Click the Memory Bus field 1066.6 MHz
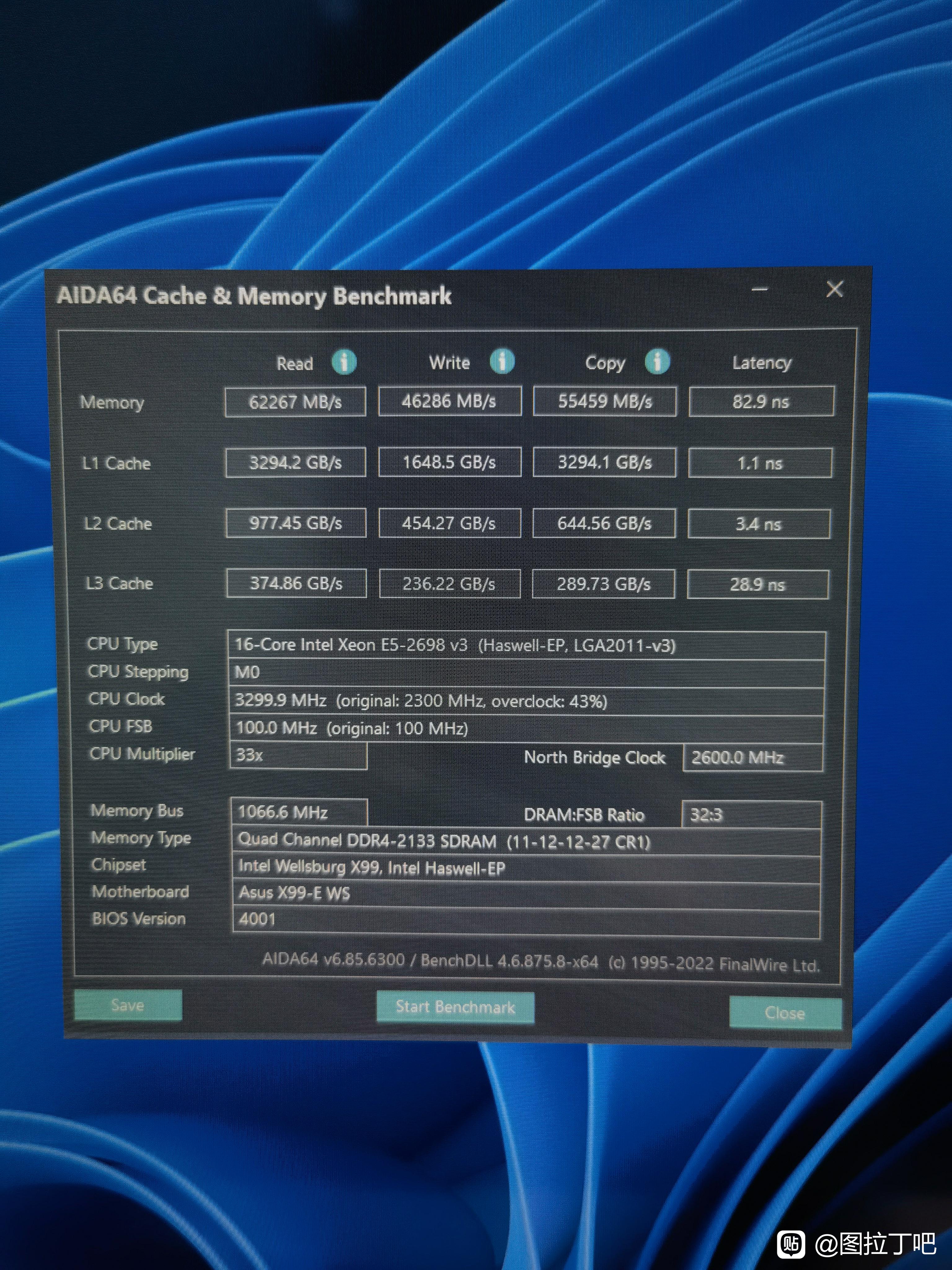Viewport: 952px width, 1270px height. pyautogui.click(x=299, y=812)
